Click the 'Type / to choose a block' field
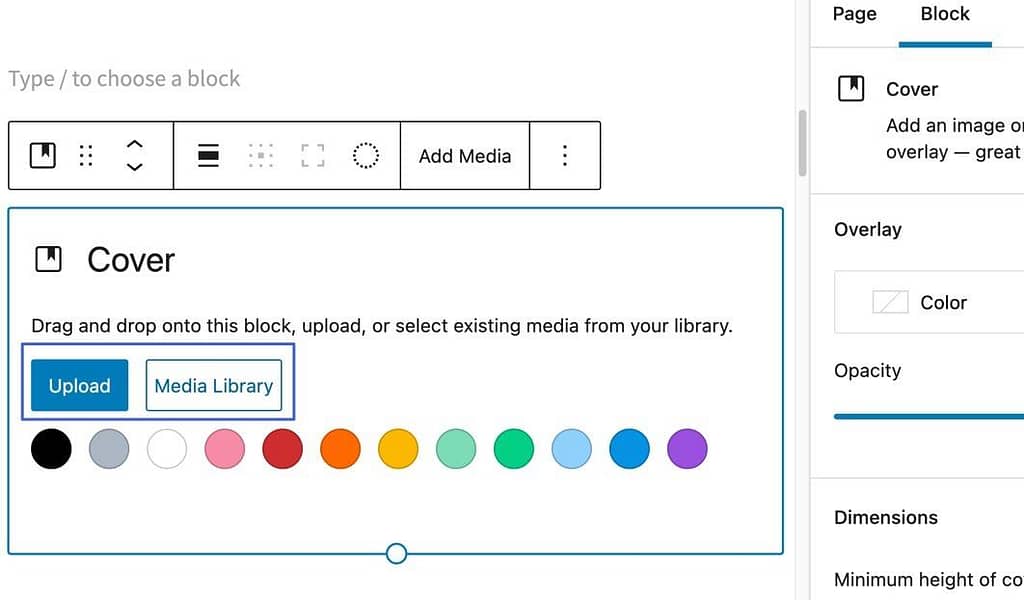 coord(124,79)
